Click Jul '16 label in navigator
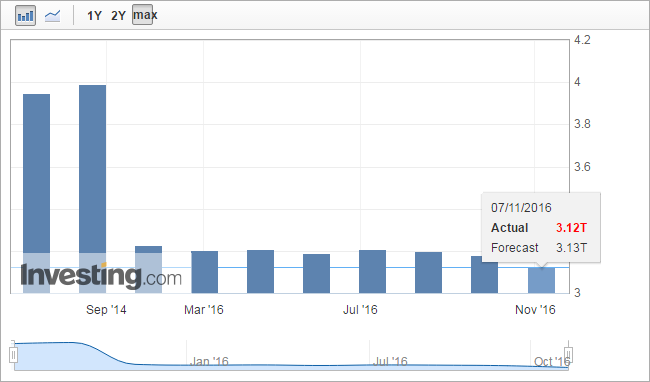The image size is (650, 382). [x=390, y=361]
